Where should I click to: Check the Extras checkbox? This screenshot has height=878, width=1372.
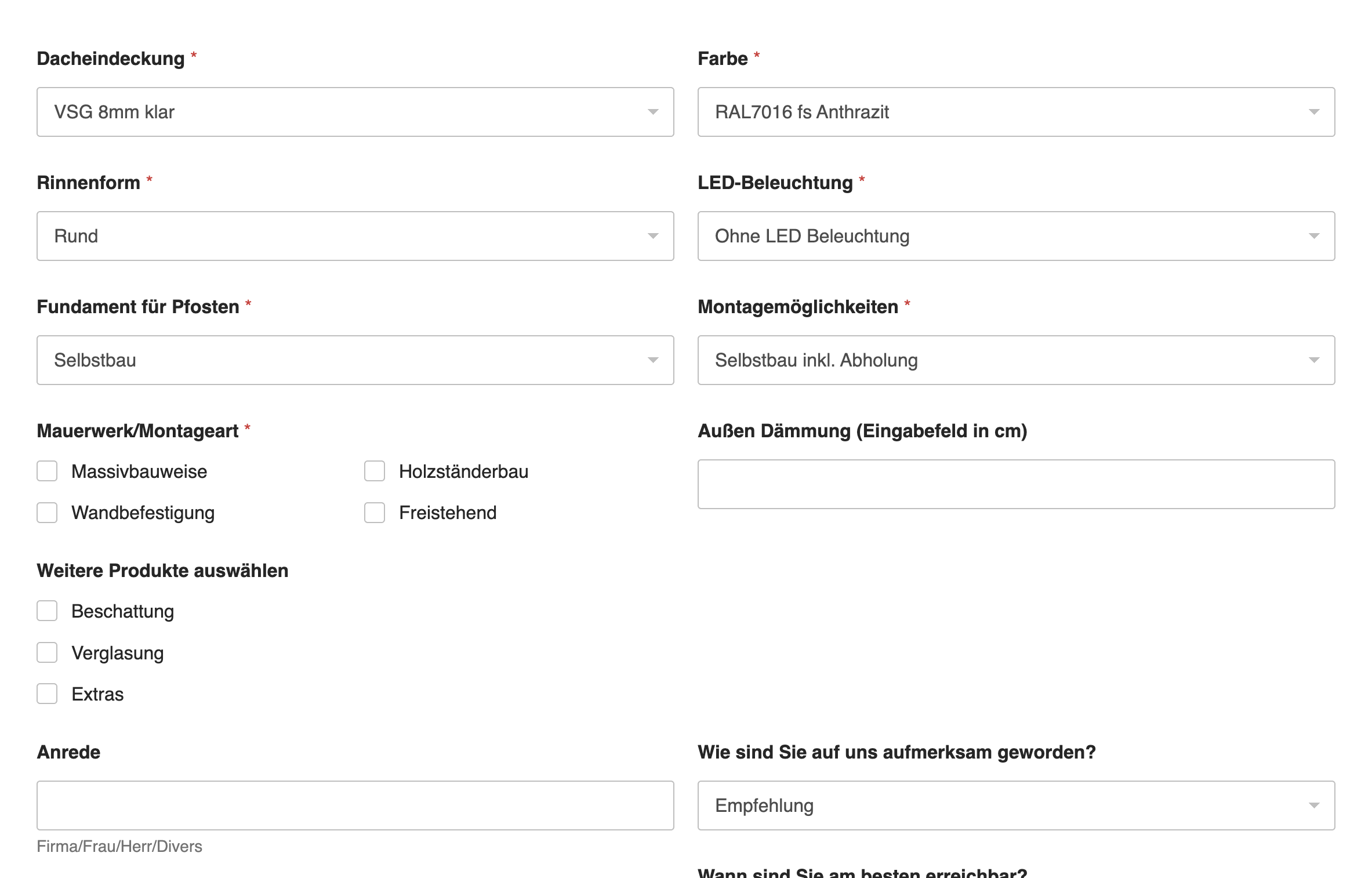47,694
